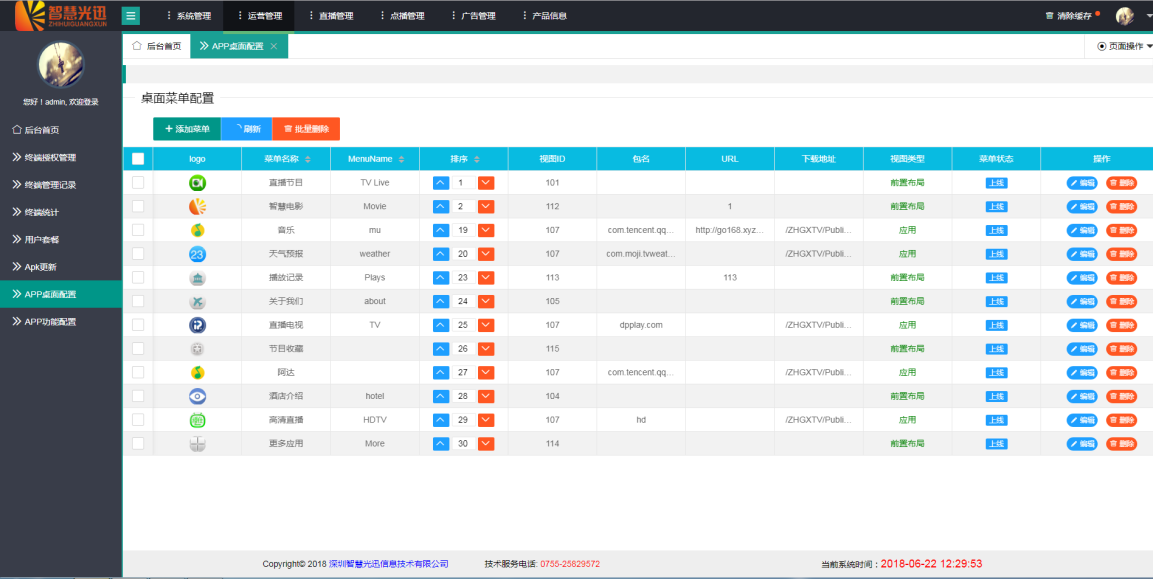Check the box for the 音乐 row
Image resolution: width=1153 pixels, height=579 pixels.
pyautogui.click(x=138, y=230)
